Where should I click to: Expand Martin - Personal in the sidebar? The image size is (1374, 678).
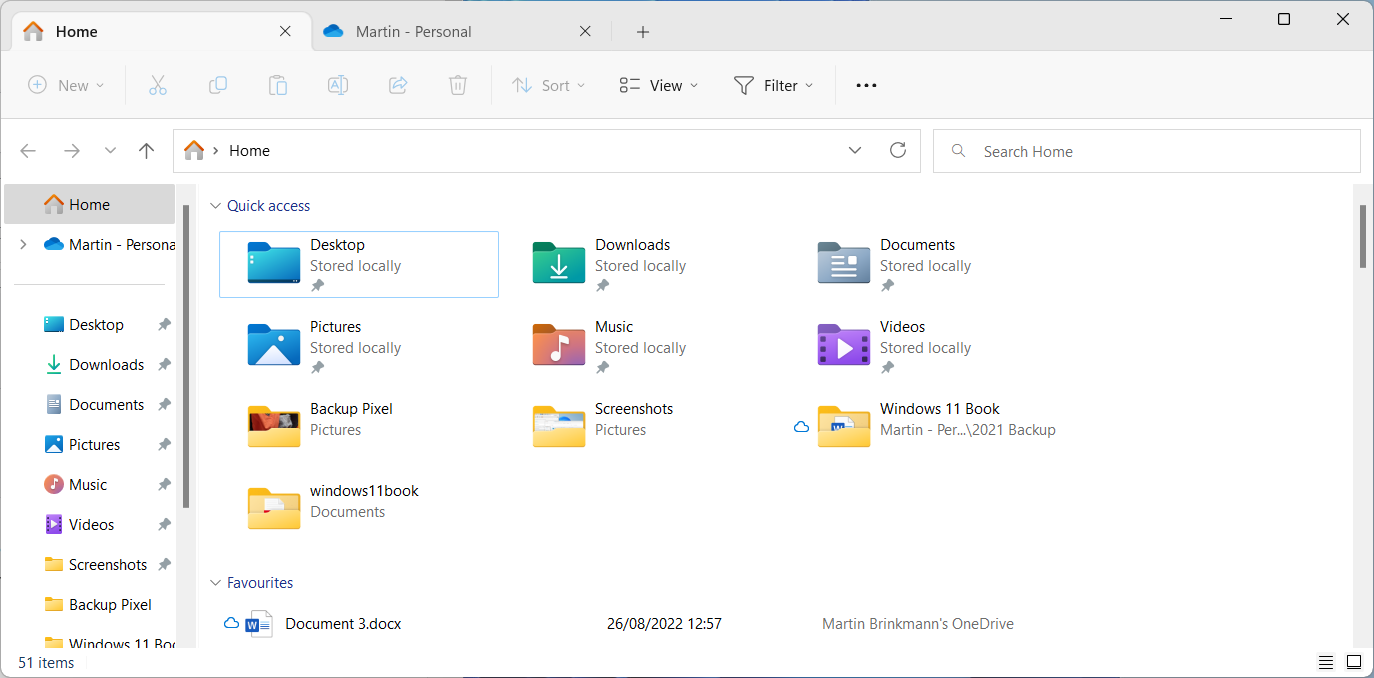22,243
